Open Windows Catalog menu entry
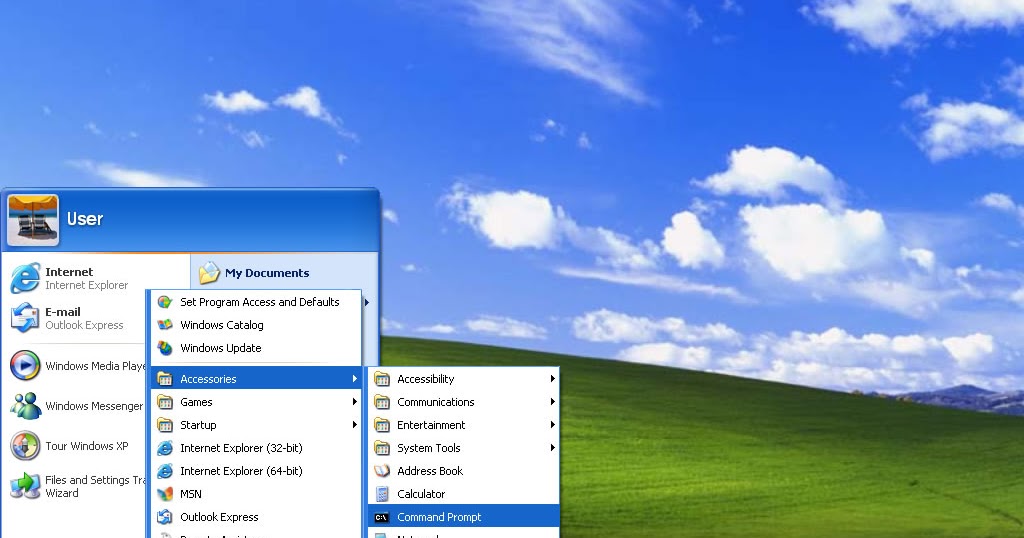The image size is (1024, 538). coord(256,324)
